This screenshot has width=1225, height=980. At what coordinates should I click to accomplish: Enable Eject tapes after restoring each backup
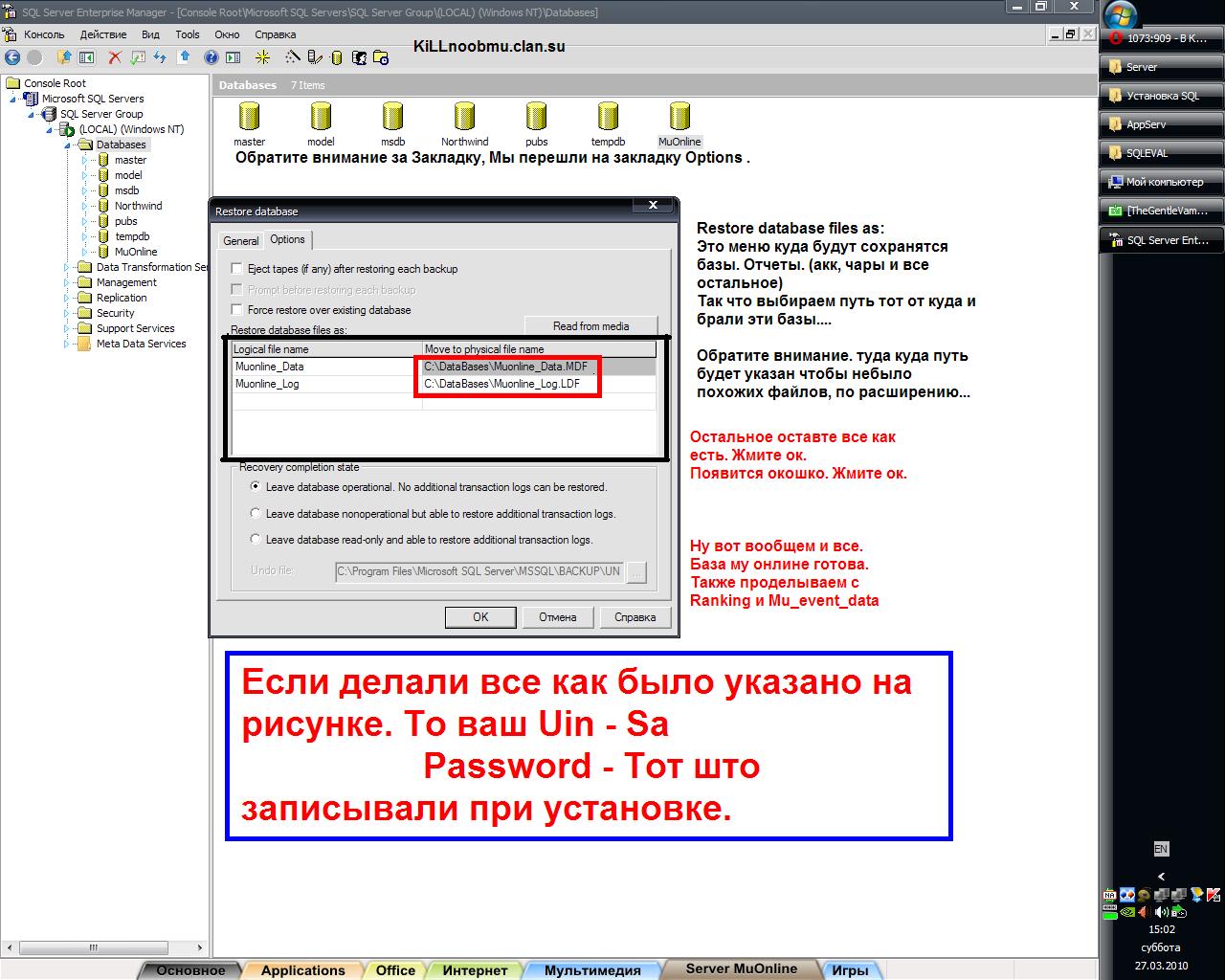237,269
